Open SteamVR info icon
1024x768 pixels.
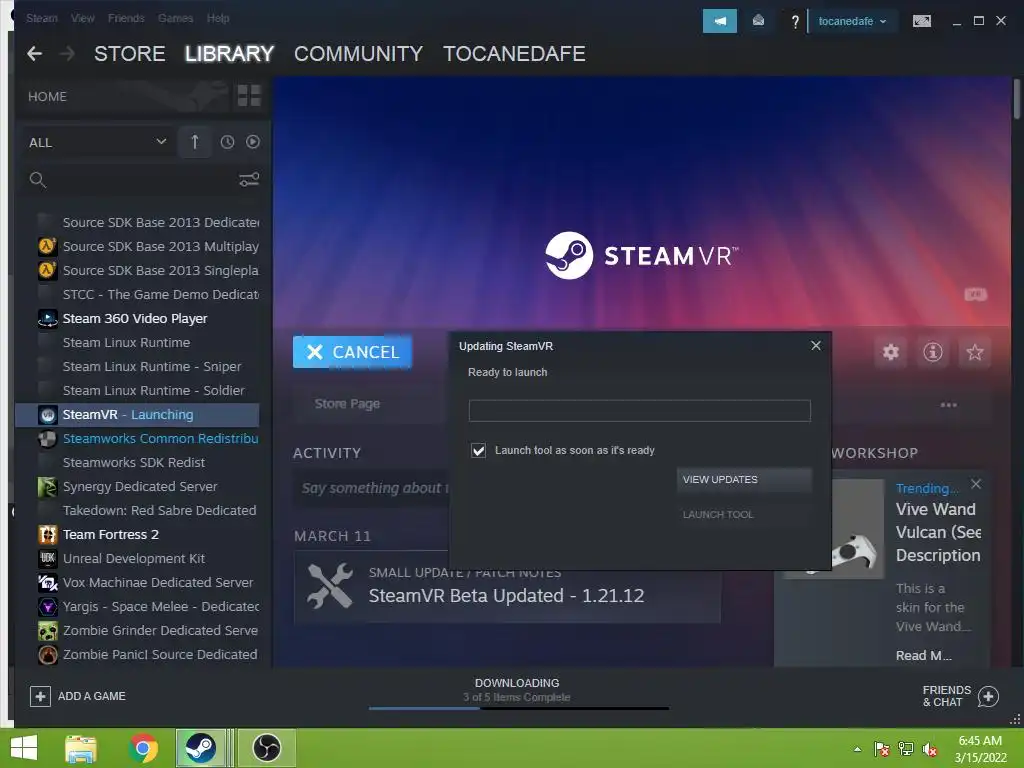click(933, 352)
